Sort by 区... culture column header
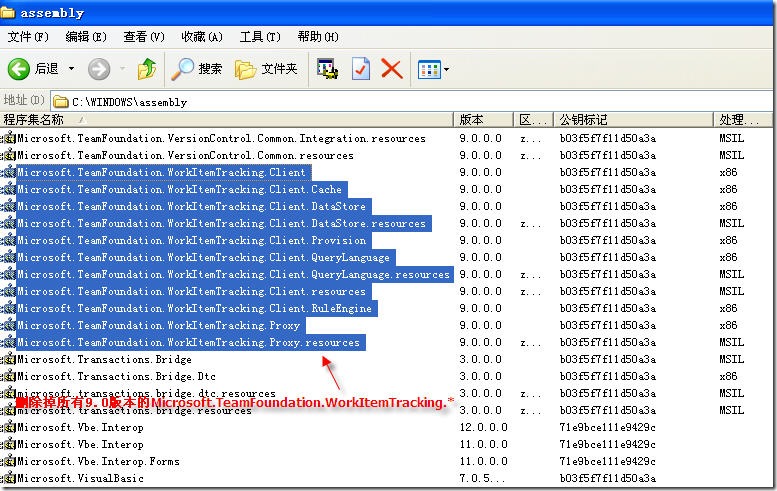The image size is (777, 491). click(533, 119)
